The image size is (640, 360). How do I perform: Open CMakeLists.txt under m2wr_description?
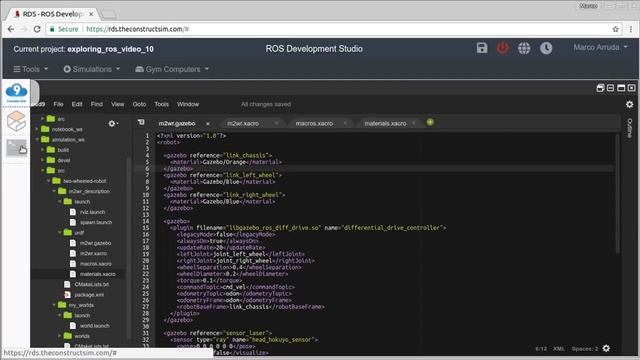pos(91,284)
